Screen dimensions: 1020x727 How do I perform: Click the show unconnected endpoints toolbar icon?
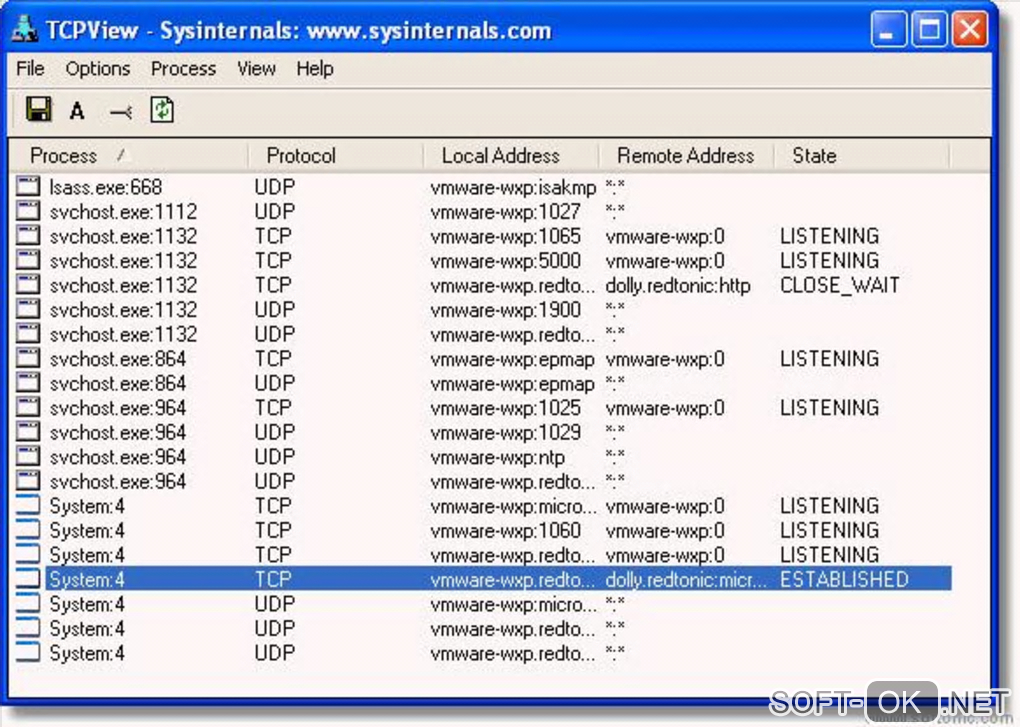coord(121,112)
